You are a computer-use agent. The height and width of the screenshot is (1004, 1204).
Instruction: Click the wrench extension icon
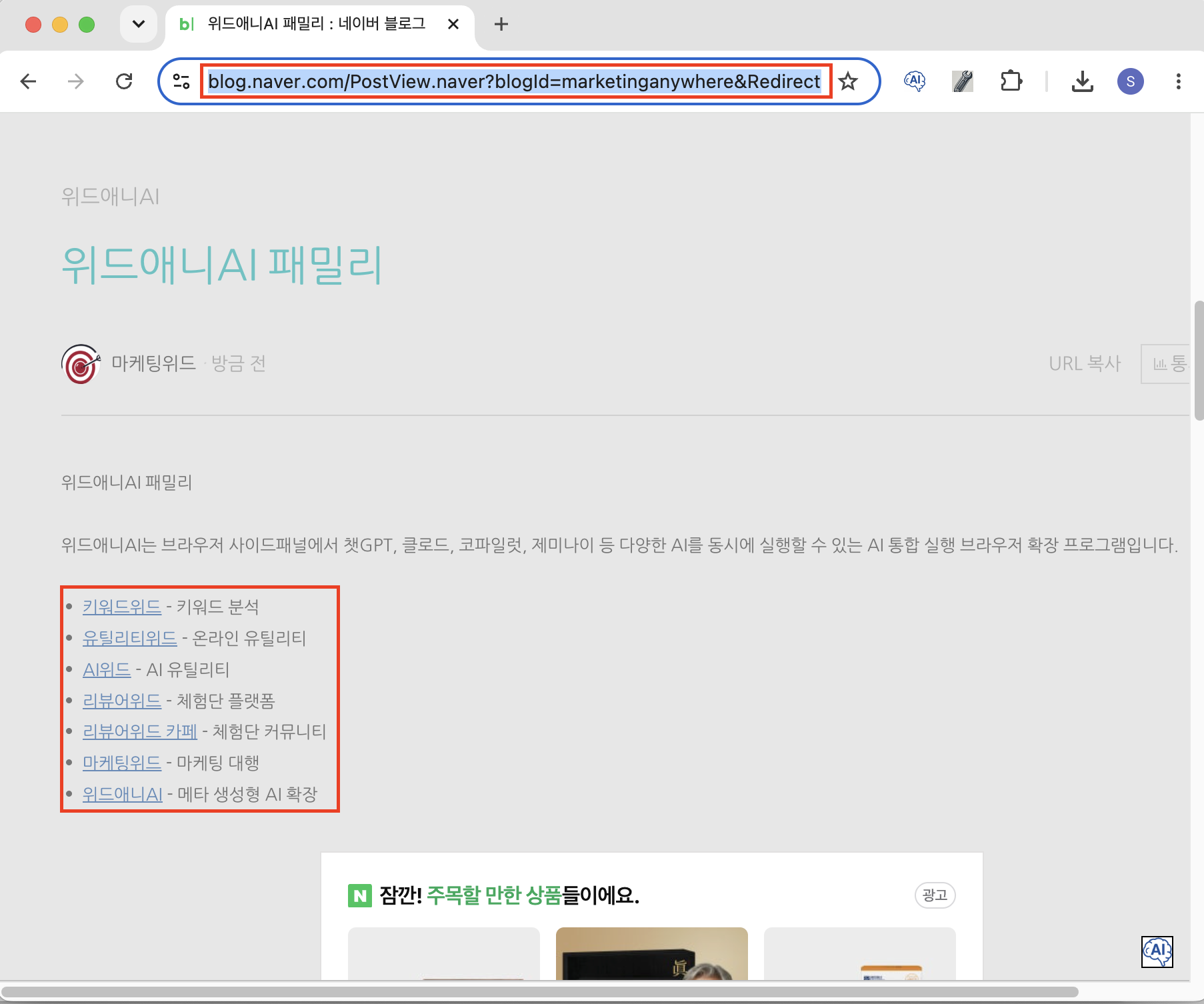click(963, 81)
